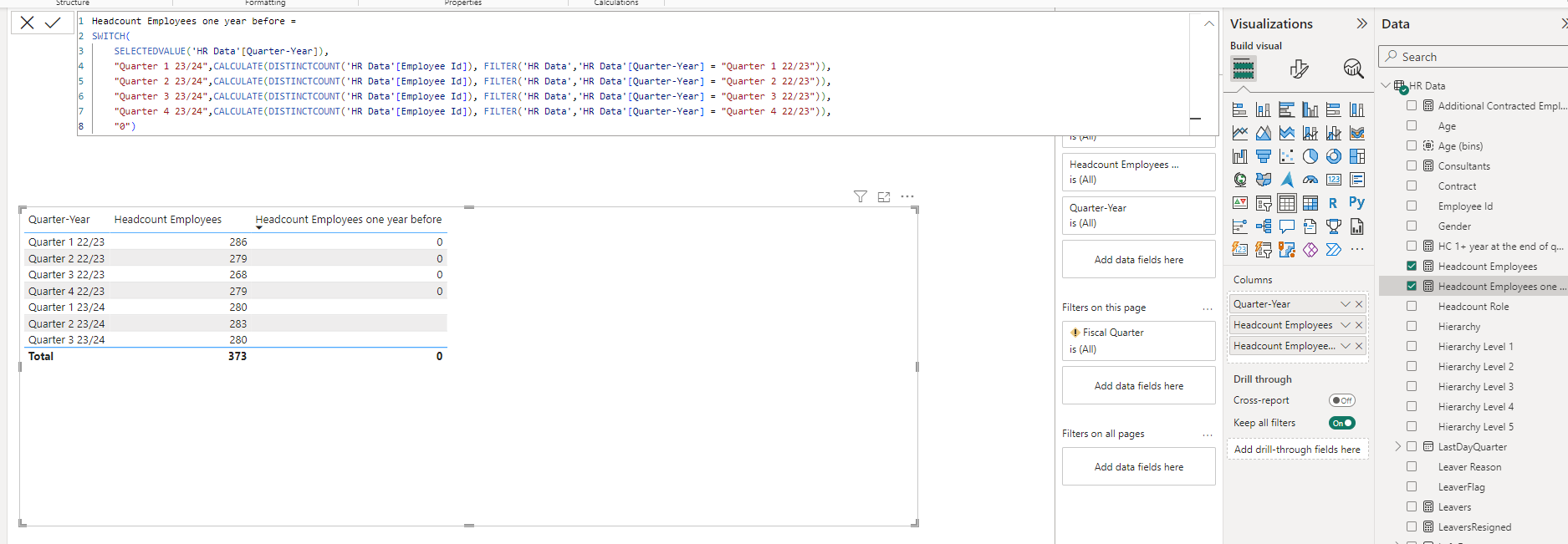Image resolution: width=1568 pixels, height=544 pixels.
Task: Choose the KPI visual
Action: [x=1240, y=203]
